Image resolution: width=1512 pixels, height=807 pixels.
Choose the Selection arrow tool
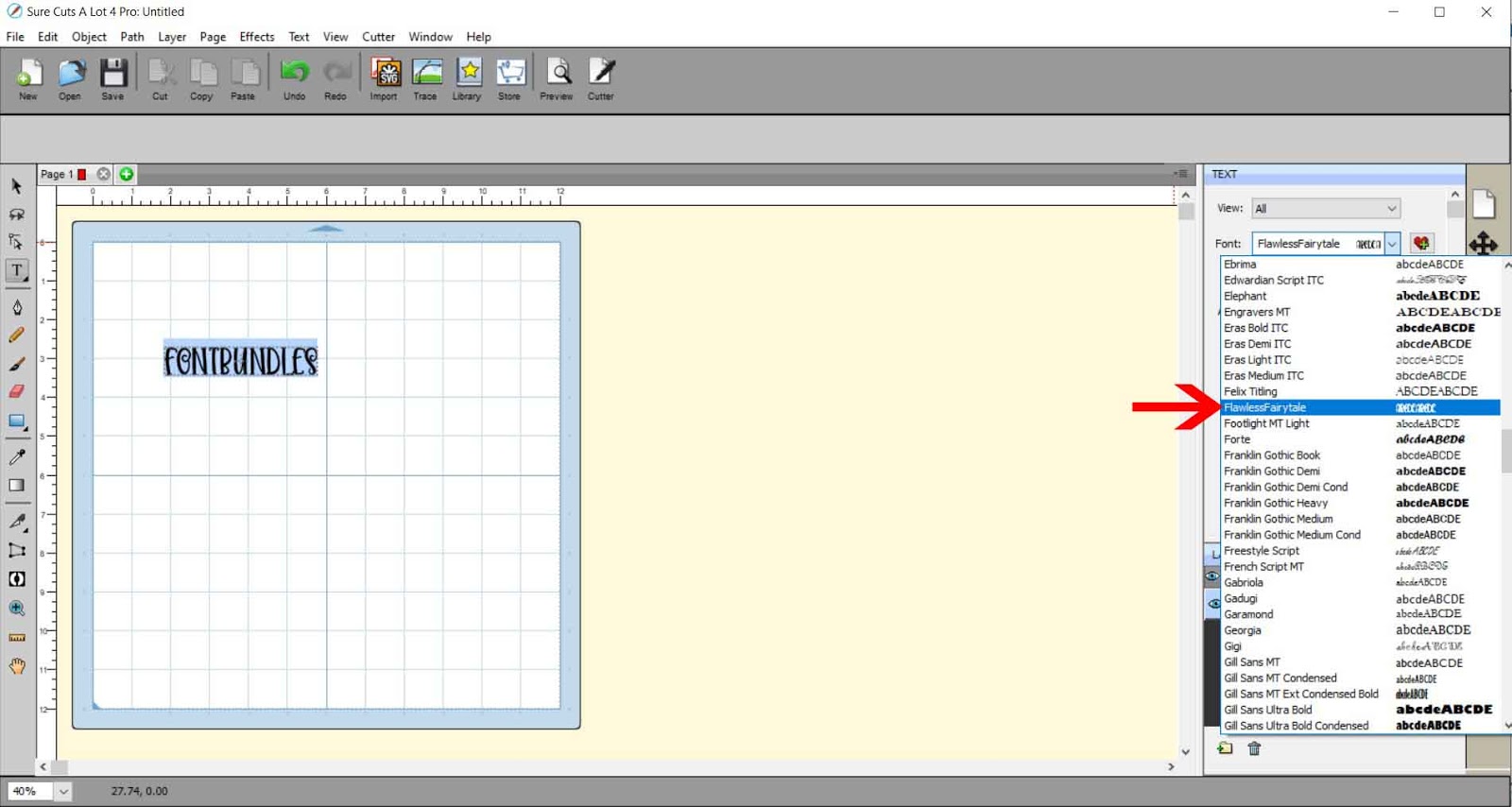(17, 186)
